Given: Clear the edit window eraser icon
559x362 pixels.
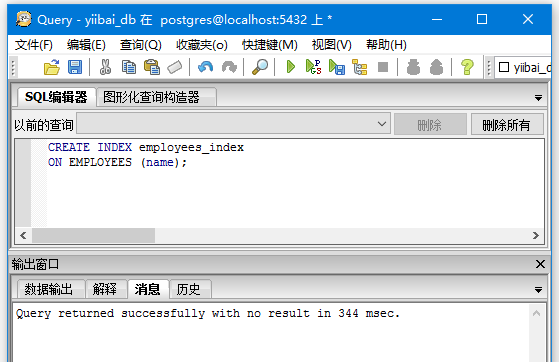Looking at the screenshot, I should pyautogui.click(x=175, y=67).
